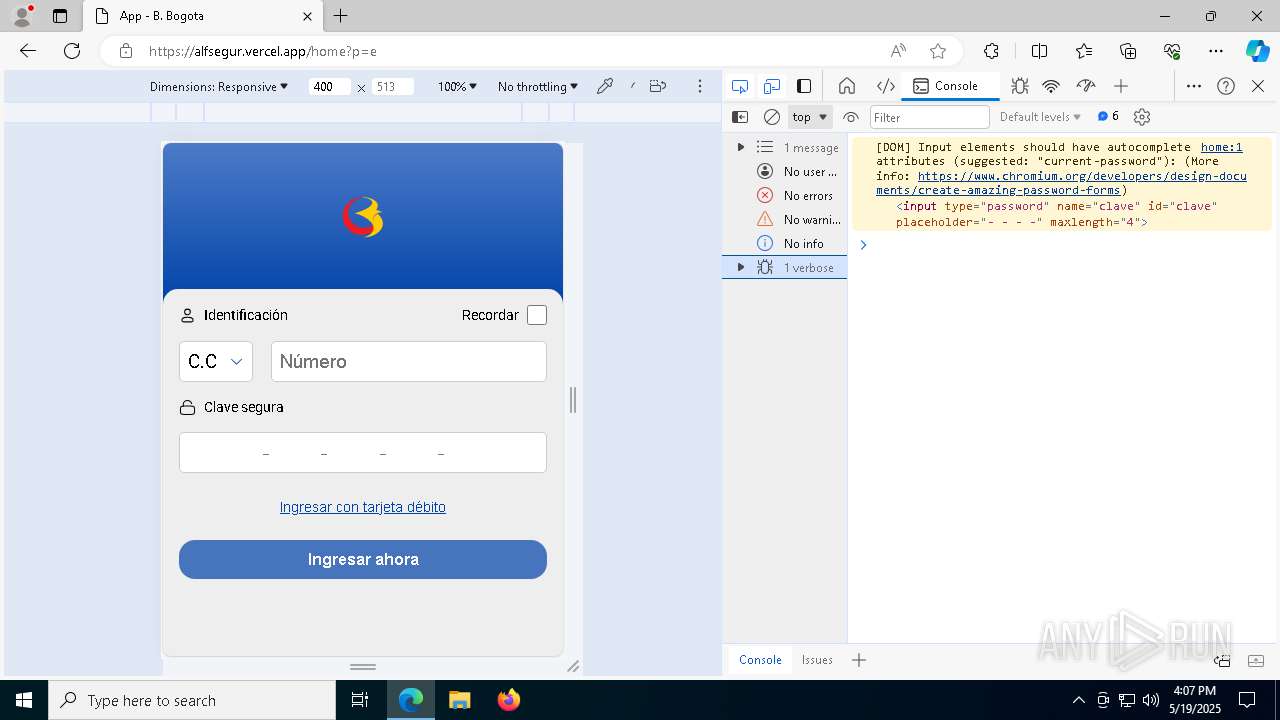Image resolution: width=1280 pixels, height=720 pixels.
Task: Go back with browser arrow icon
Action: coord(28,51)
